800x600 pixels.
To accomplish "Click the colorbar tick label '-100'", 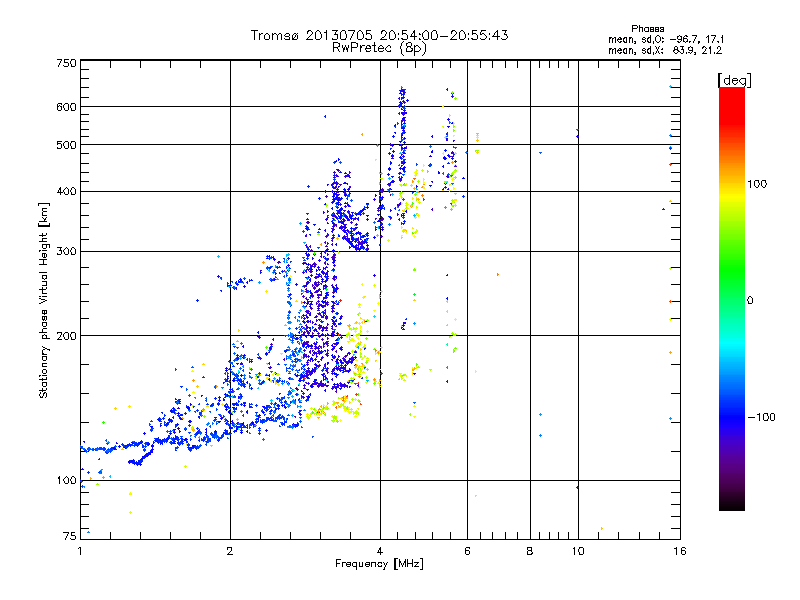I will 762,417.
